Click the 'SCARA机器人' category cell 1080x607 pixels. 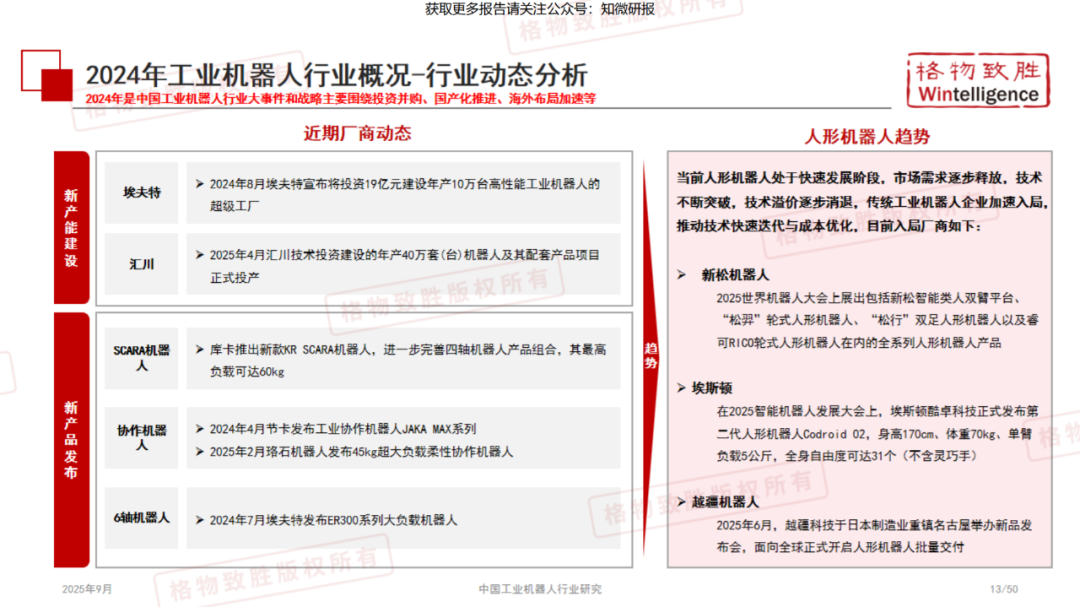coord(142,358)
